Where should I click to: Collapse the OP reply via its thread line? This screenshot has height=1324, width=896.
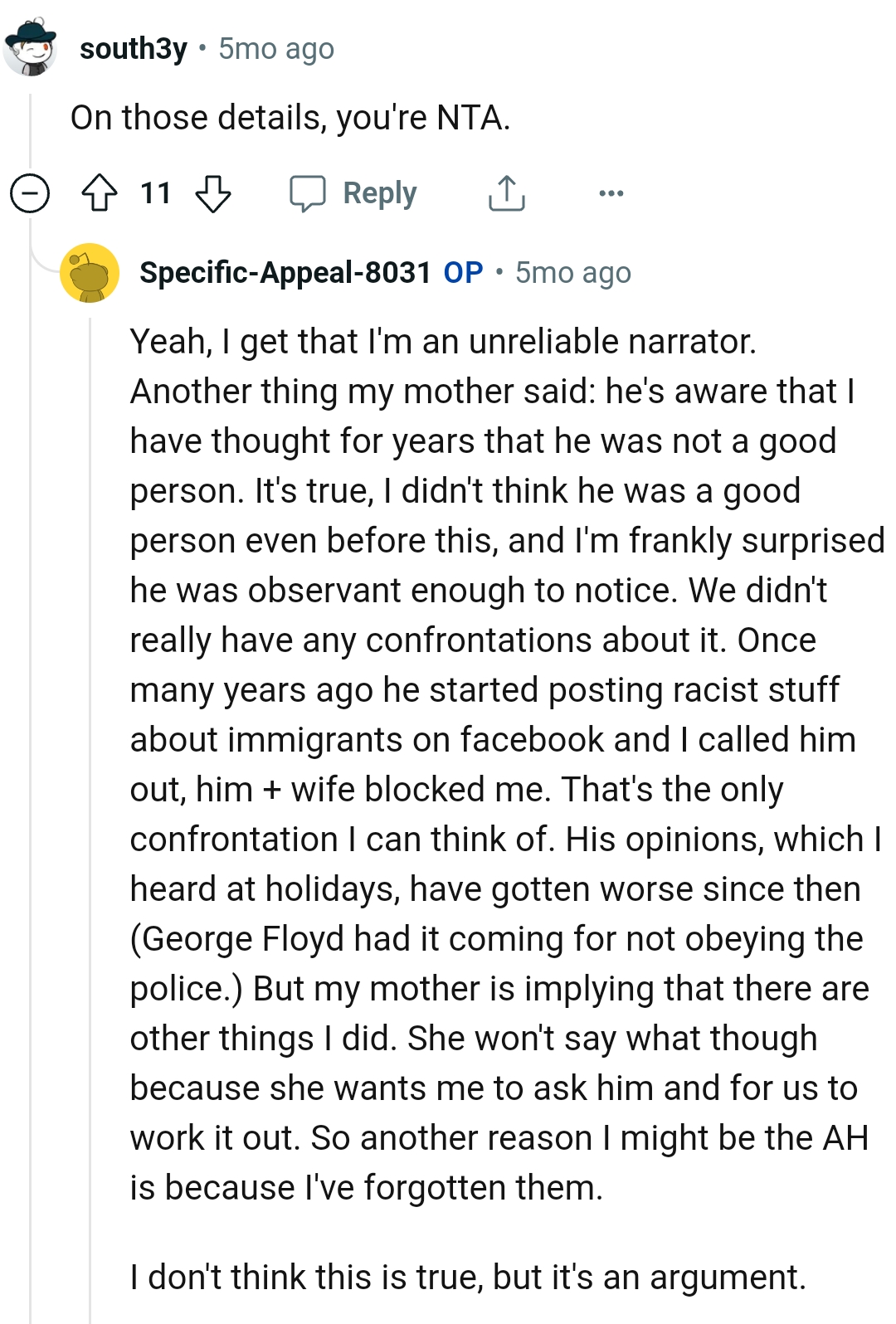coord(90,747)
